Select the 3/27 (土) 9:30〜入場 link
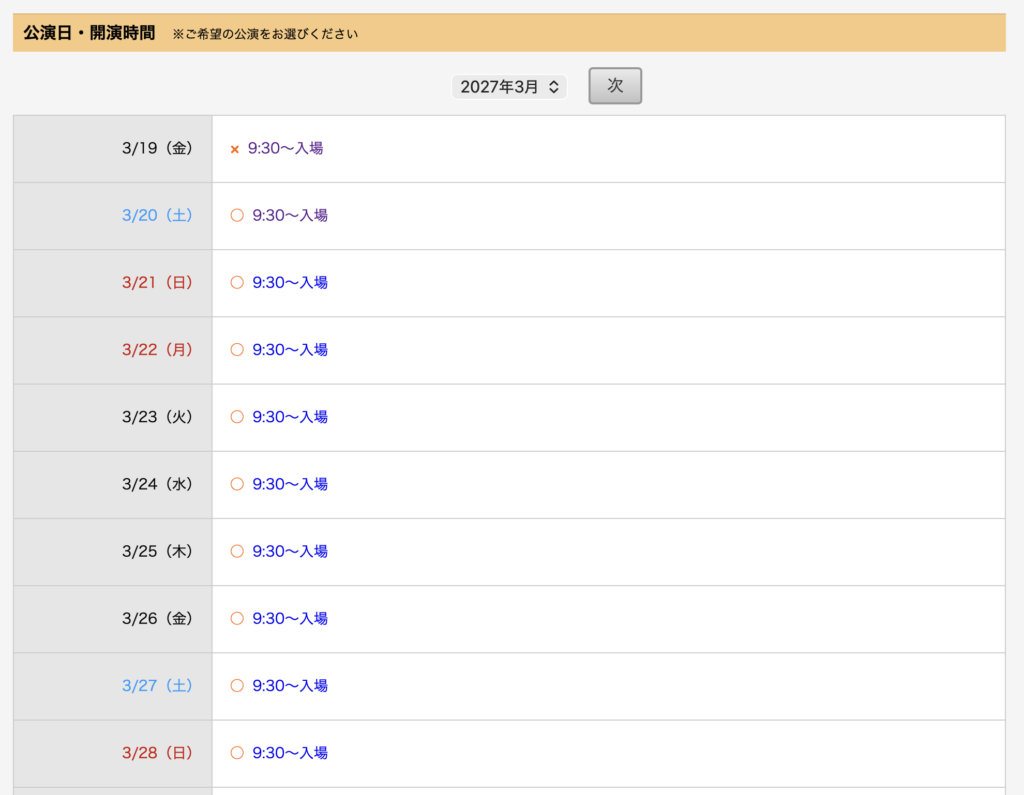Viewport: 1024px width, 795px height. [x=290, y=686]
